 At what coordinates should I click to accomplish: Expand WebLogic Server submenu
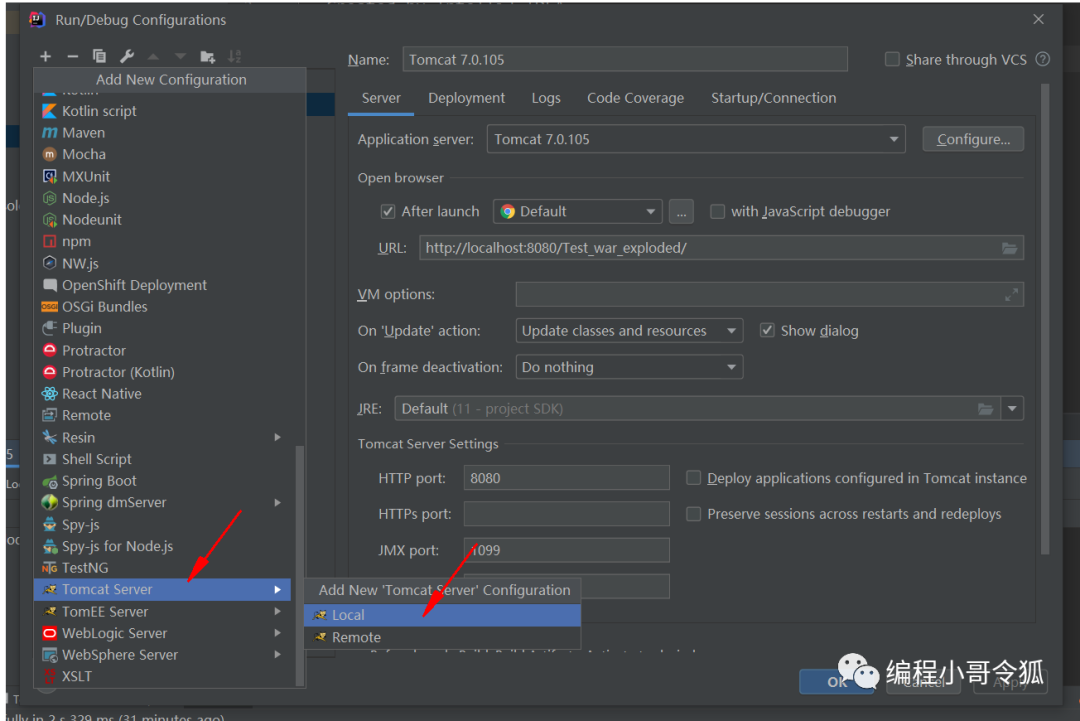[x=277, y=633]
